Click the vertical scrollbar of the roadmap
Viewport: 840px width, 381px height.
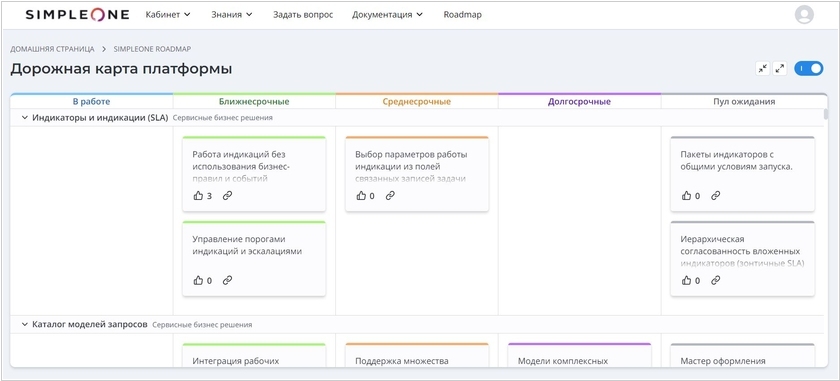(826, 114)
